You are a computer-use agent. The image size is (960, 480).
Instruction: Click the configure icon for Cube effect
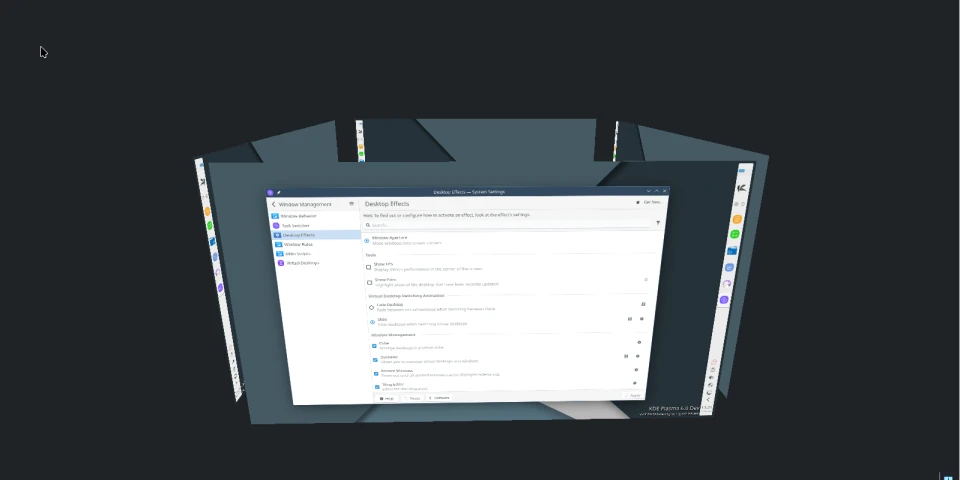tap(639, 342)
